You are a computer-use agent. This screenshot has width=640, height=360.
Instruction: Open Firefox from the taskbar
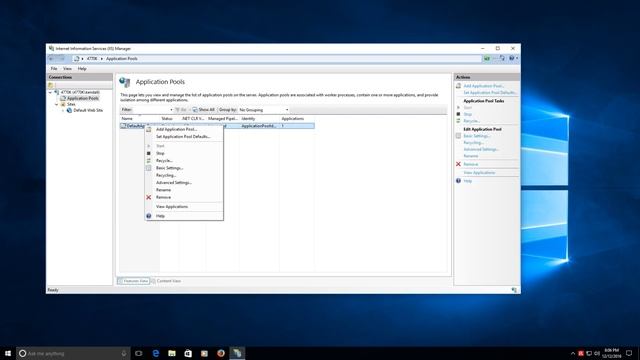221,353
